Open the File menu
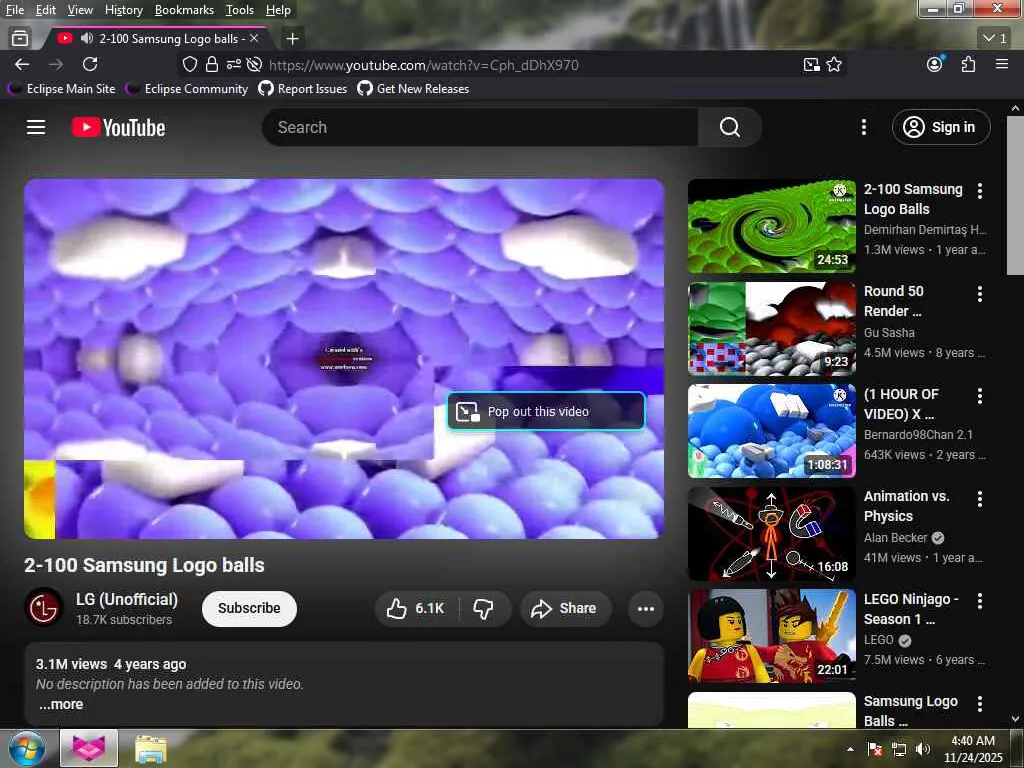 (15, 10)
